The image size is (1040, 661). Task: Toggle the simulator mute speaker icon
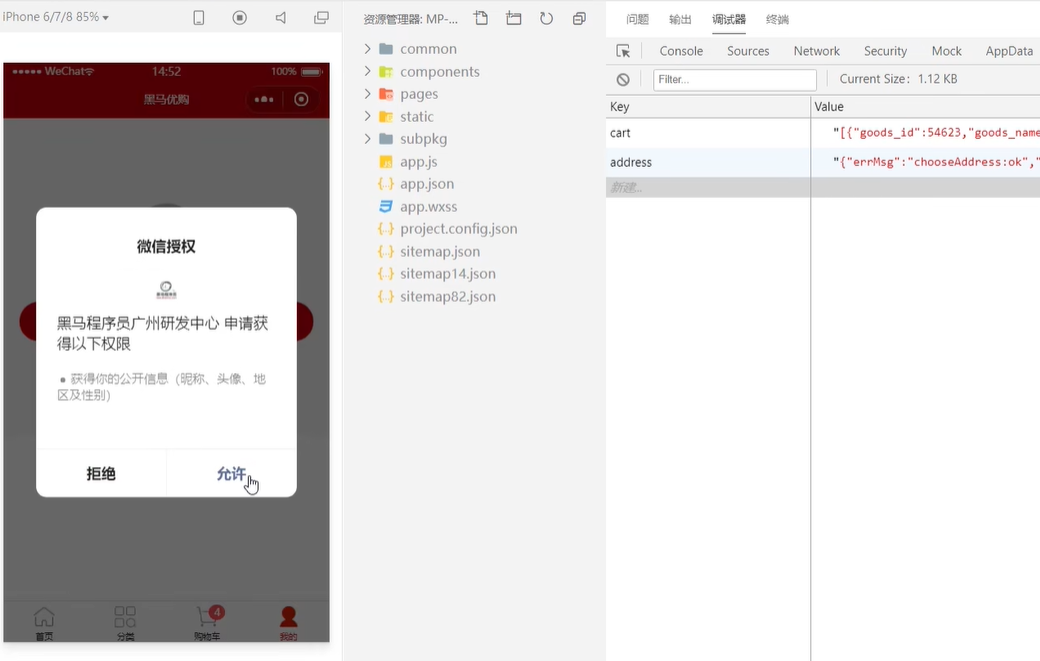[x=281, y=18]
